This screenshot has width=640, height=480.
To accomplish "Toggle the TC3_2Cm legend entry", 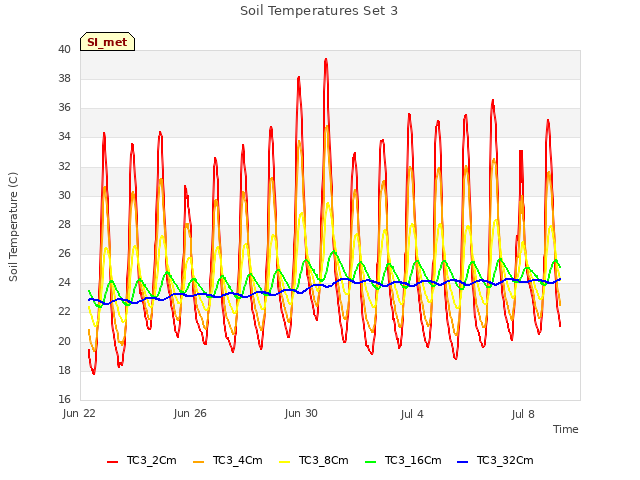I will pyautogui.click(x=142, y=461).
